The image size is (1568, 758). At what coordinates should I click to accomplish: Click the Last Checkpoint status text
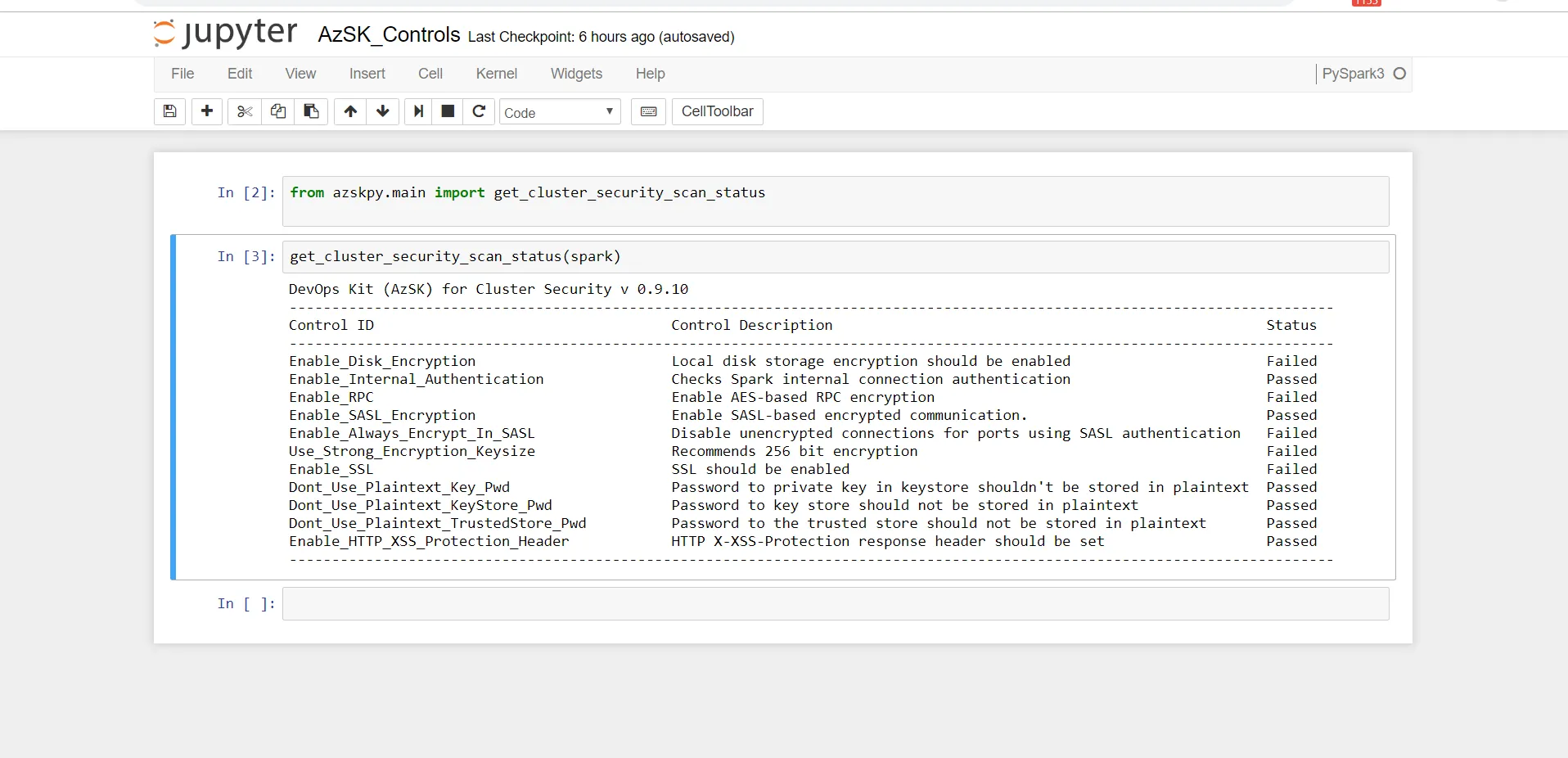coord(602,37)
